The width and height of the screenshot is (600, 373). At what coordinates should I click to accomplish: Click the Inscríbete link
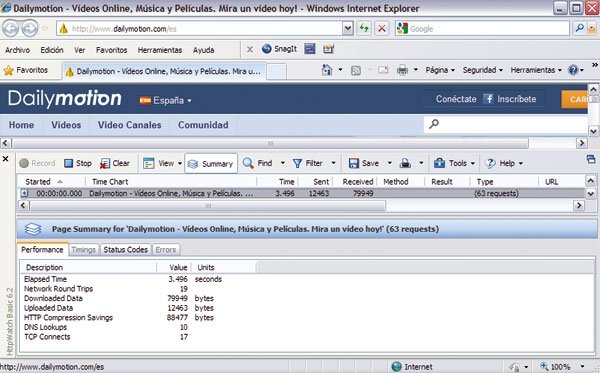coord(517,99)
